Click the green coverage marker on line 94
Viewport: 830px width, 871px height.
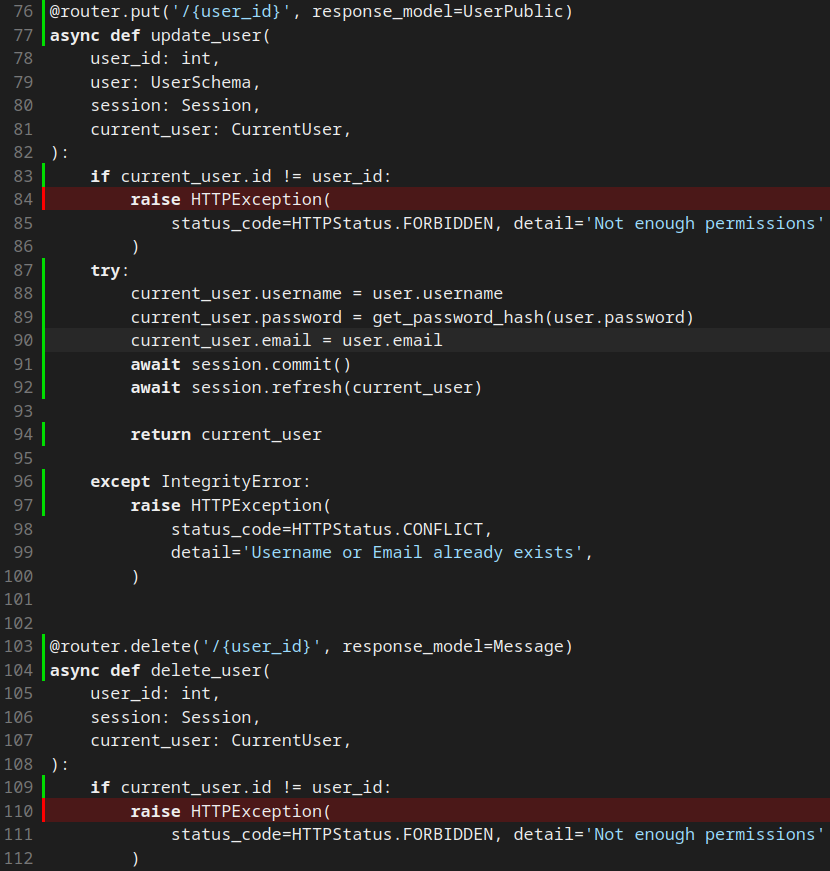click(44, 434)
